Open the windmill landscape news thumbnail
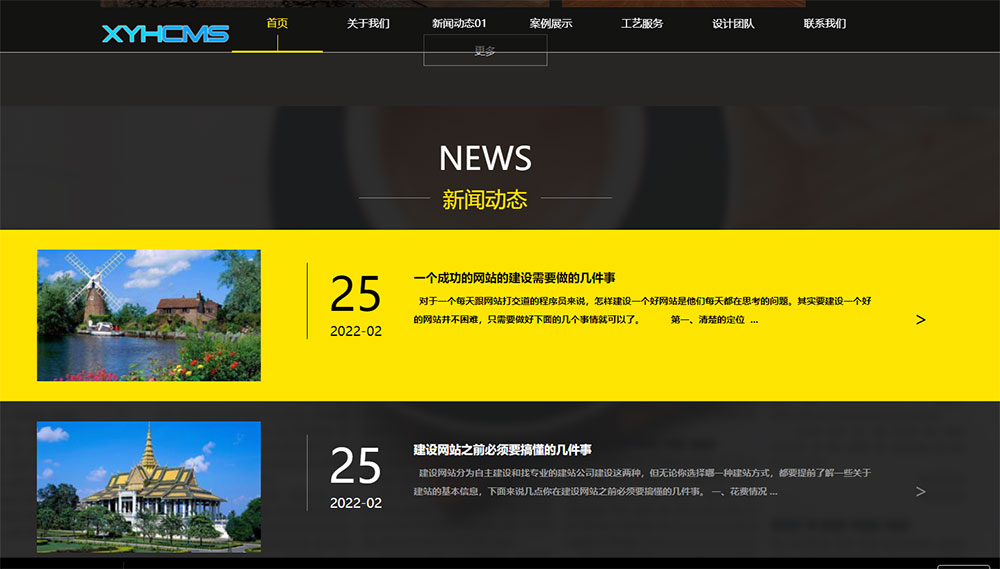The height and width of the screenshot is (569, 1000). point(149,315)
